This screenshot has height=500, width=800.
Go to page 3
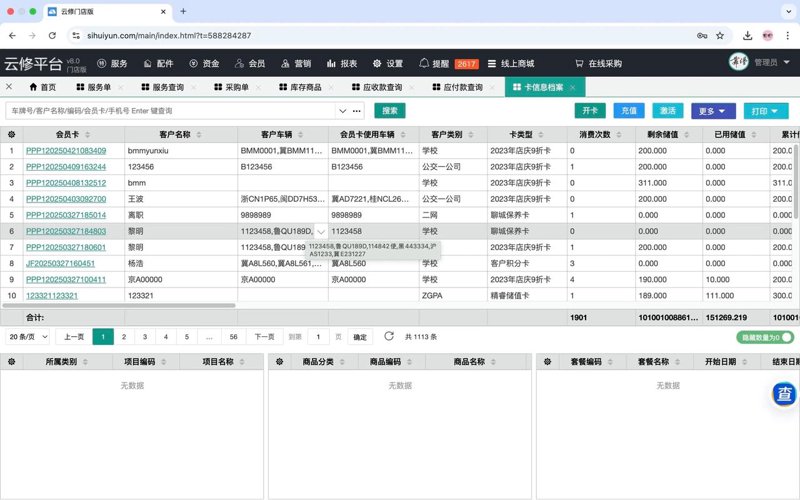[145, 337]
